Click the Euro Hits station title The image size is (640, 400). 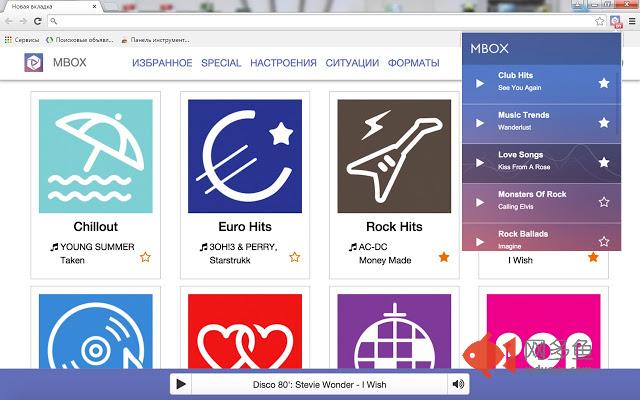click(245, 227)
